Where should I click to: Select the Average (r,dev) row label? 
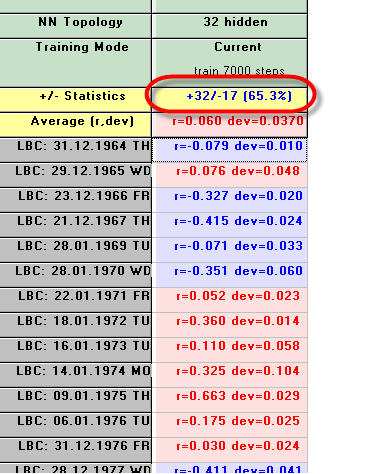pos(75,125)
